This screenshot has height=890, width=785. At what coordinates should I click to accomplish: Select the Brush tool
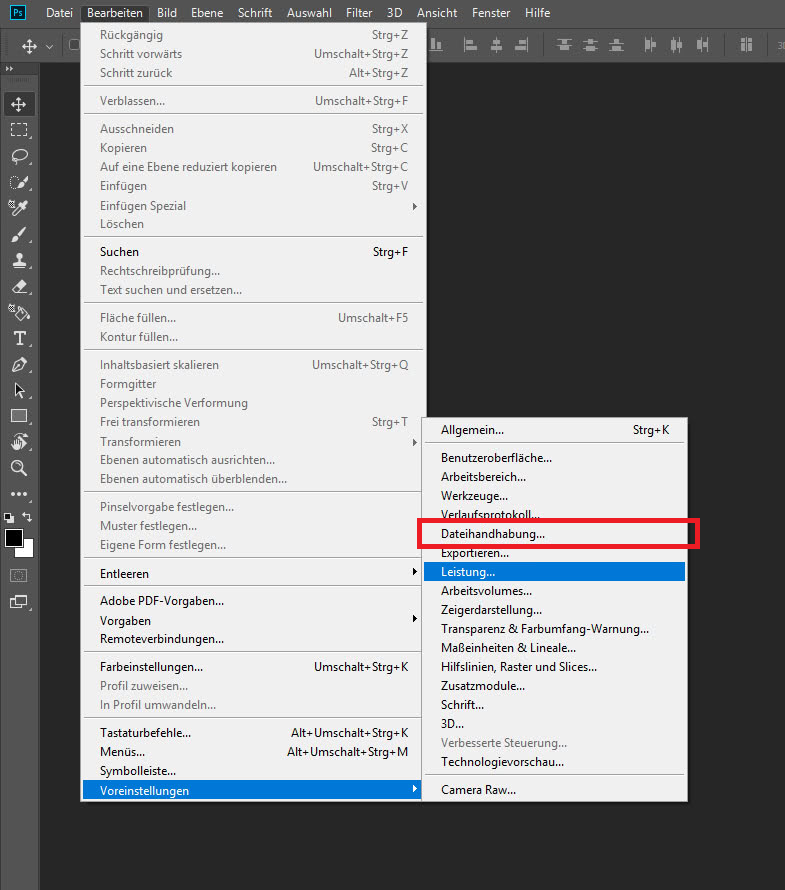tap(19, 234)
